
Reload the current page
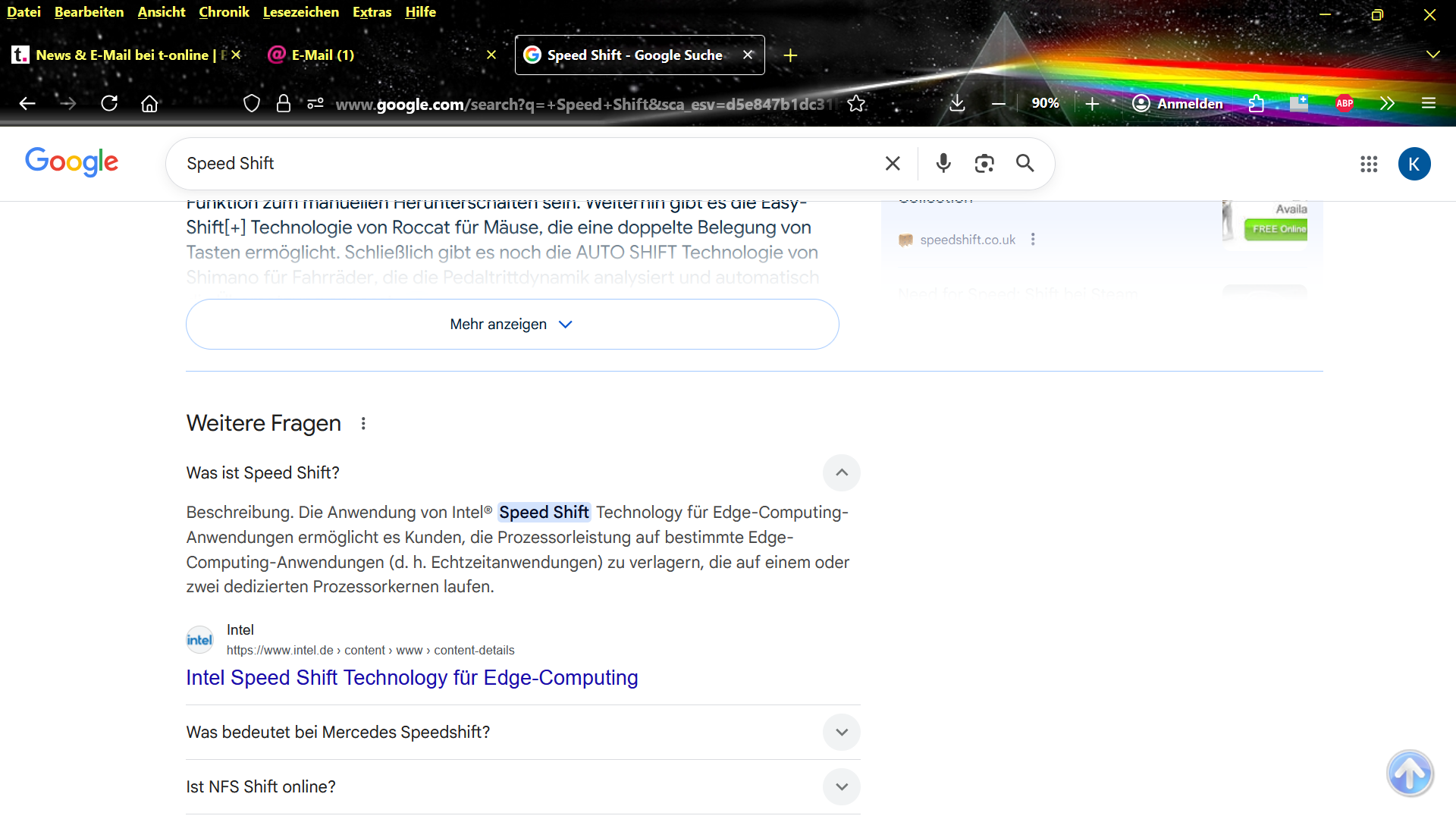coord(109,104)
